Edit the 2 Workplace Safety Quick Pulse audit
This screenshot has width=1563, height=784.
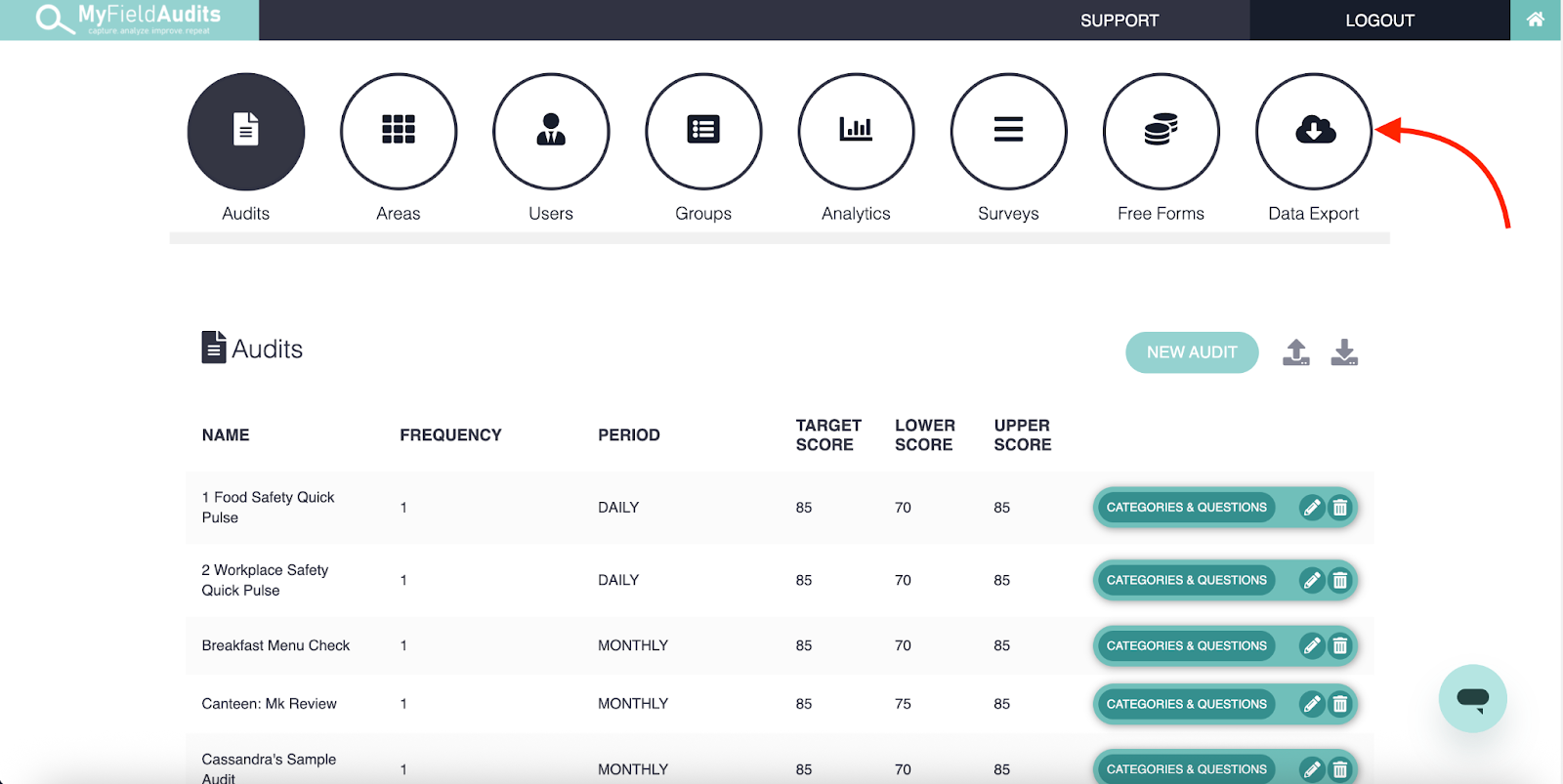tap(1312, 580)
